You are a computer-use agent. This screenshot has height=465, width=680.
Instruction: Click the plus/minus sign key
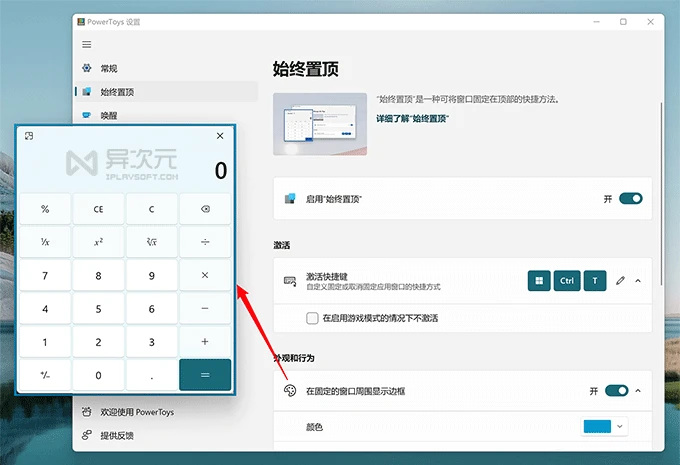[x=45, y=375]
